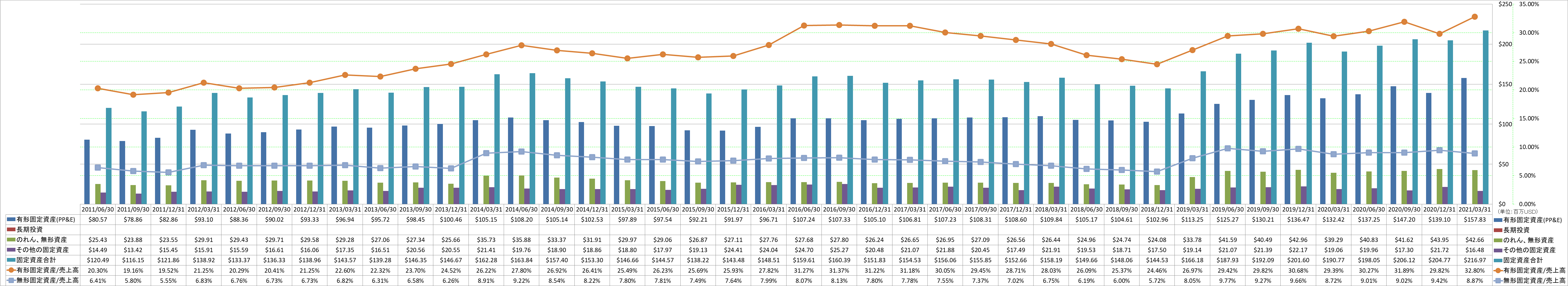Image resolution: width=1568 pixels, height=286 pixels.
Task: Click the $24.41 other fixed assets cell
Action: [733, 250]
